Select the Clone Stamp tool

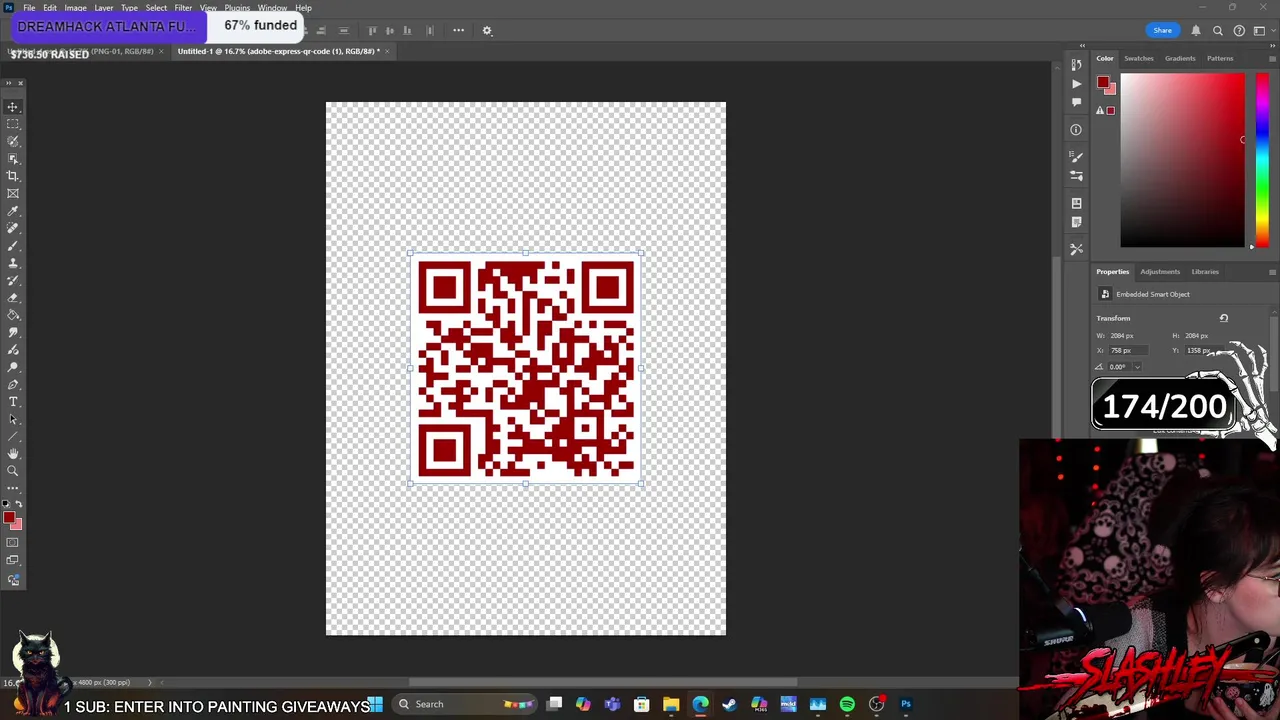point(13,263)
